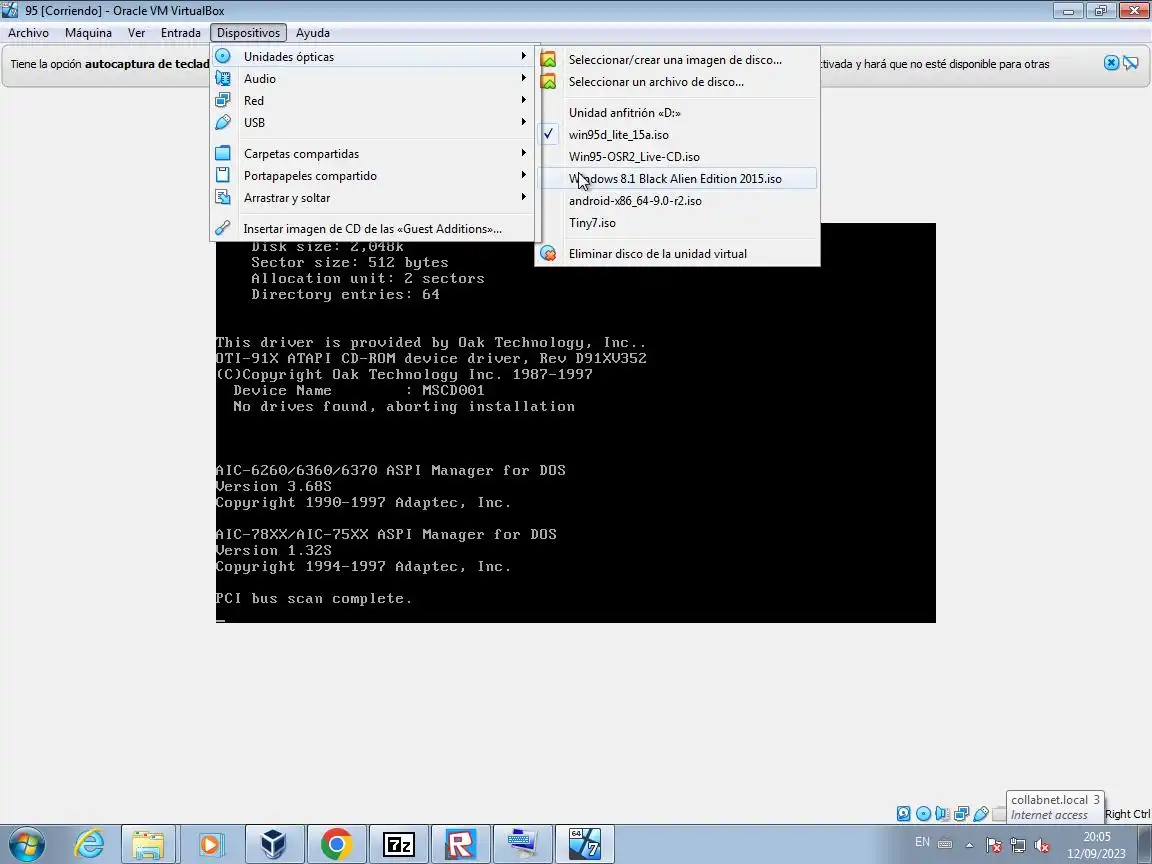Viewport: 1152px width, 864px height.
Task: Click the optical disc icon beside Unidades ópticas
Action: coord(223,56)
